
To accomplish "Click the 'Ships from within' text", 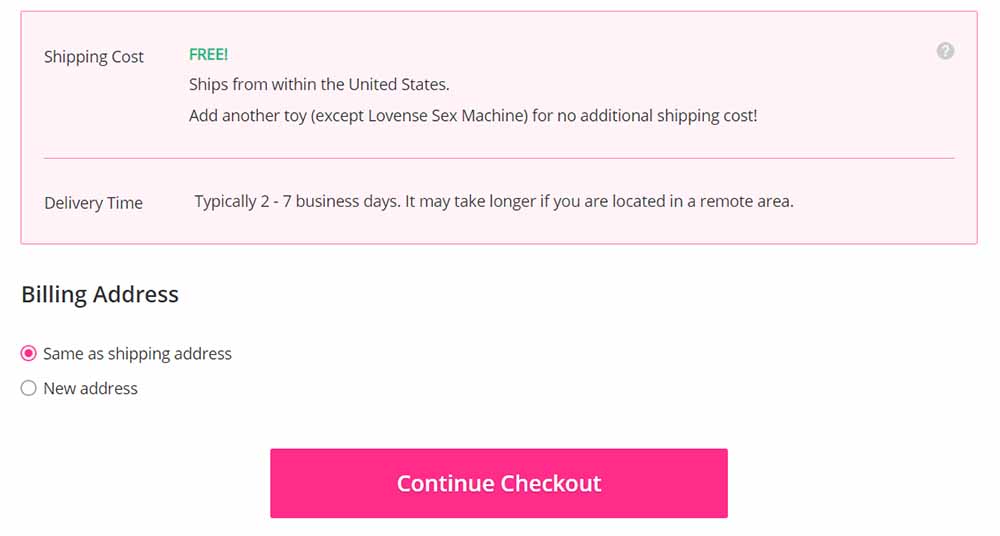I will tap(252, 85).
